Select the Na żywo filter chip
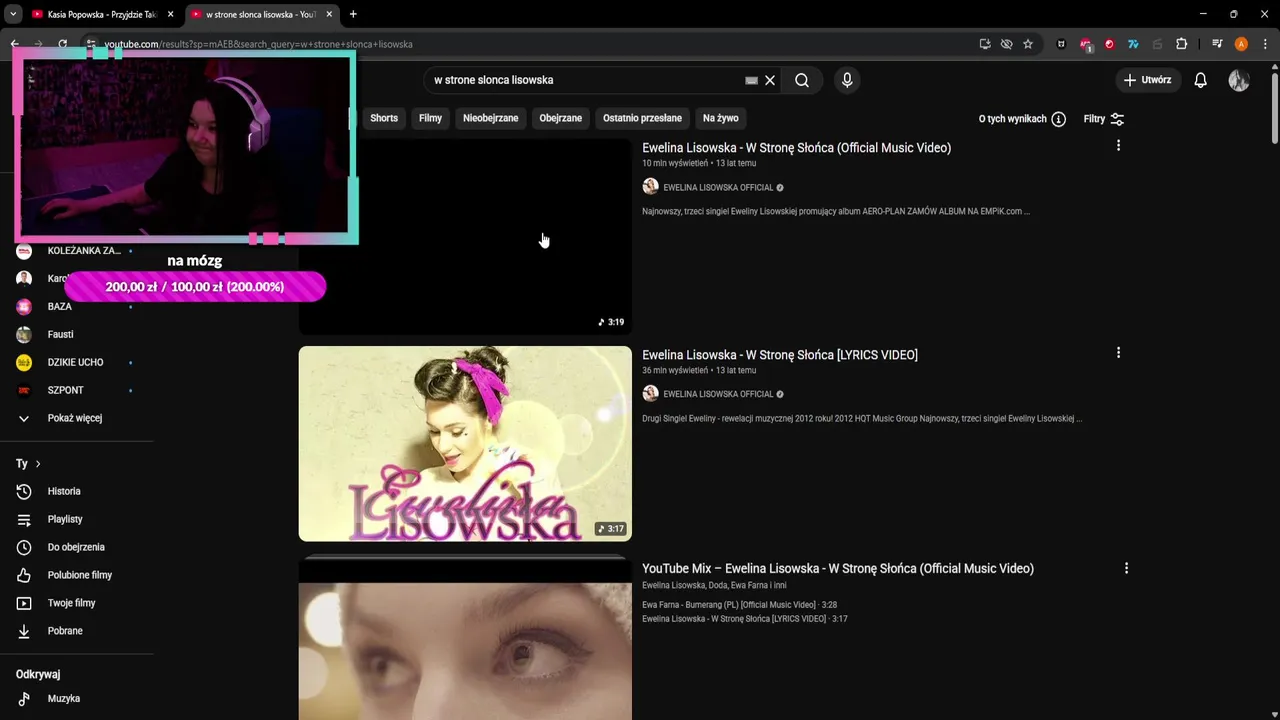The width and height of the screenshot is (1280, 720). click(x=721, y=118)
